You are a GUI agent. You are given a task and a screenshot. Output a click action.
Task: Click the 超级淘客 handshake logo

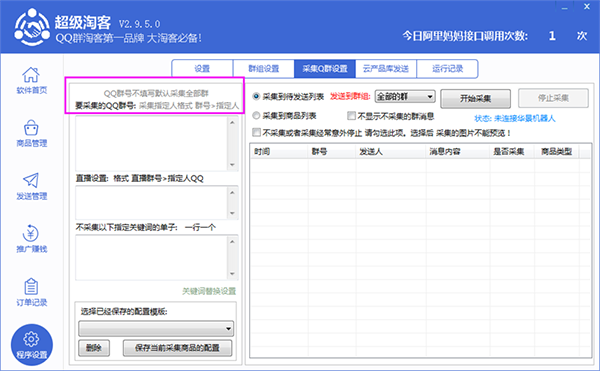[x=32, y=27]
